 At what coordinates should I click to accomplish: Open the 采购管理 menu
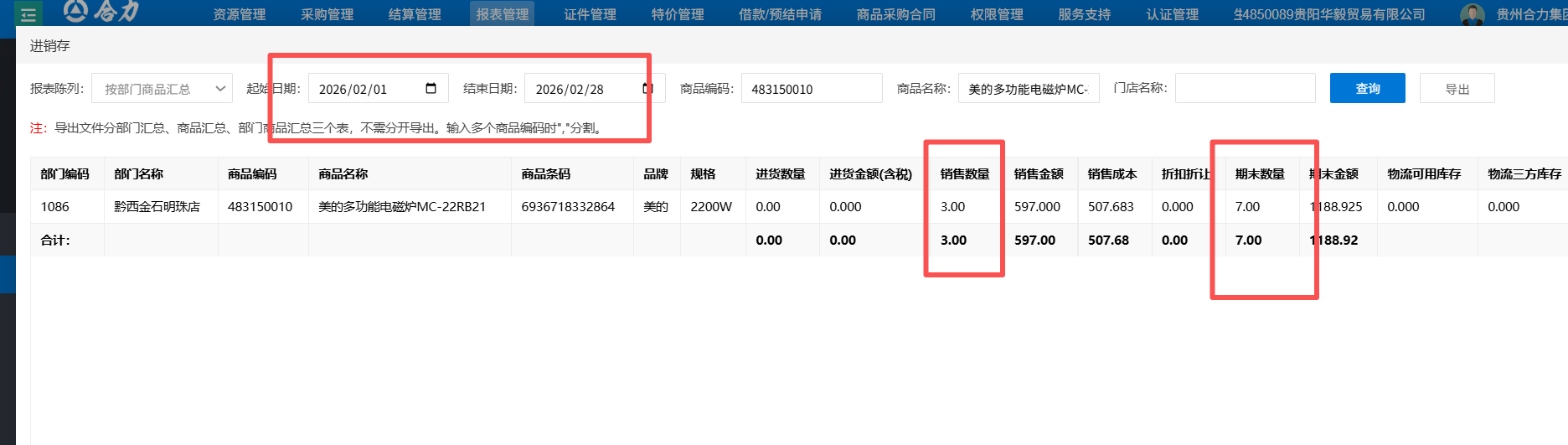327,14
